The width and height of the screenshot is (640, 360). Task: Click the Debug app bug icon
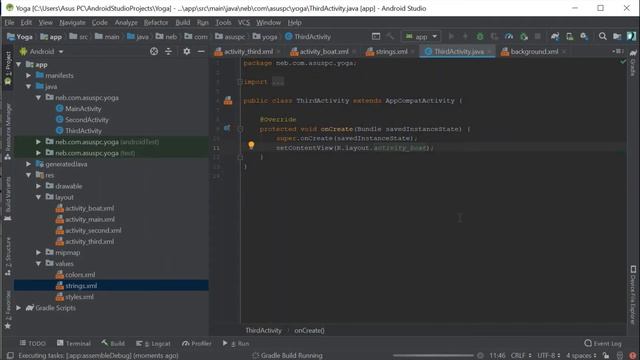tap(480, 37)
